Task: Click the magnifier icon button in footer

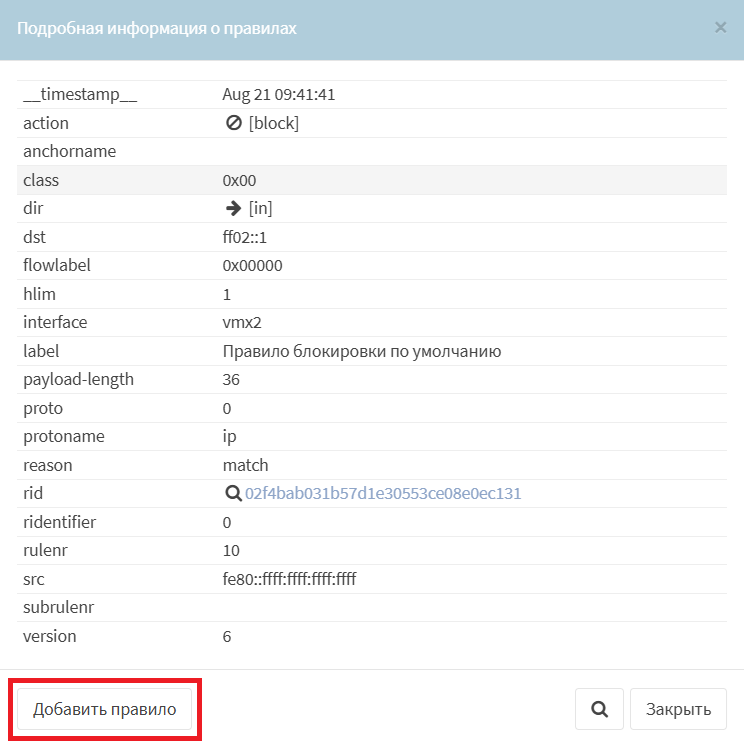Action: click(x=599, y=709)
